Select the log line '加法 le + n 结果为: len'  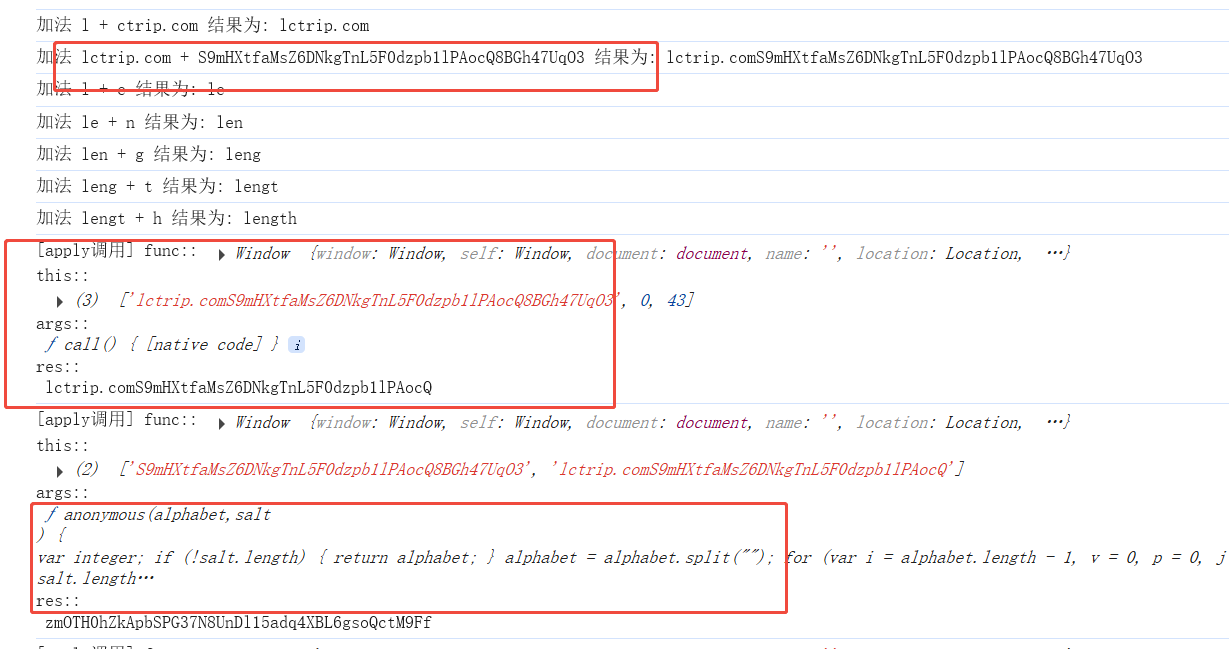pos(140,122)
